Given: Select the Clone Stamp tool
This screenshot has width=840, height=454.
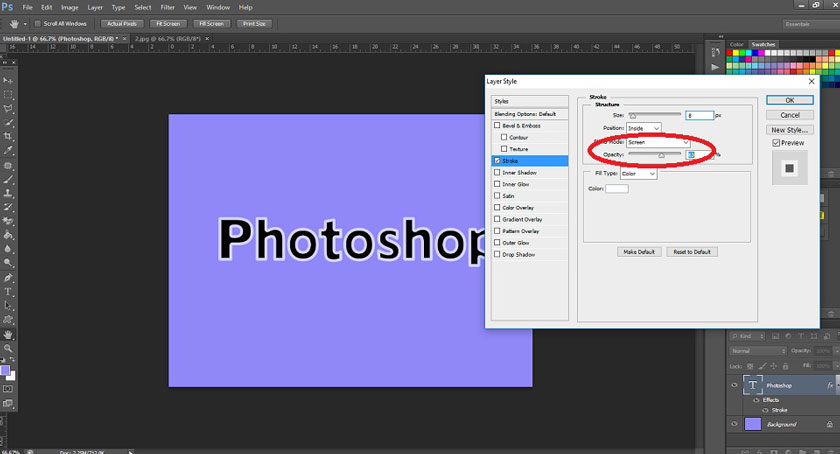Looking at the screenshot, I should click(x=8, y=193).
